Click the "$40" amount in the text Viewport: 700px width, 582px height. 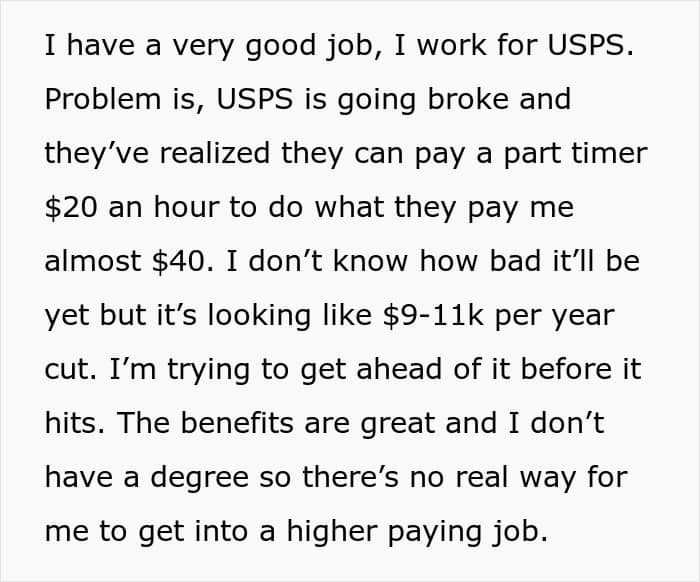coord(178,261)
